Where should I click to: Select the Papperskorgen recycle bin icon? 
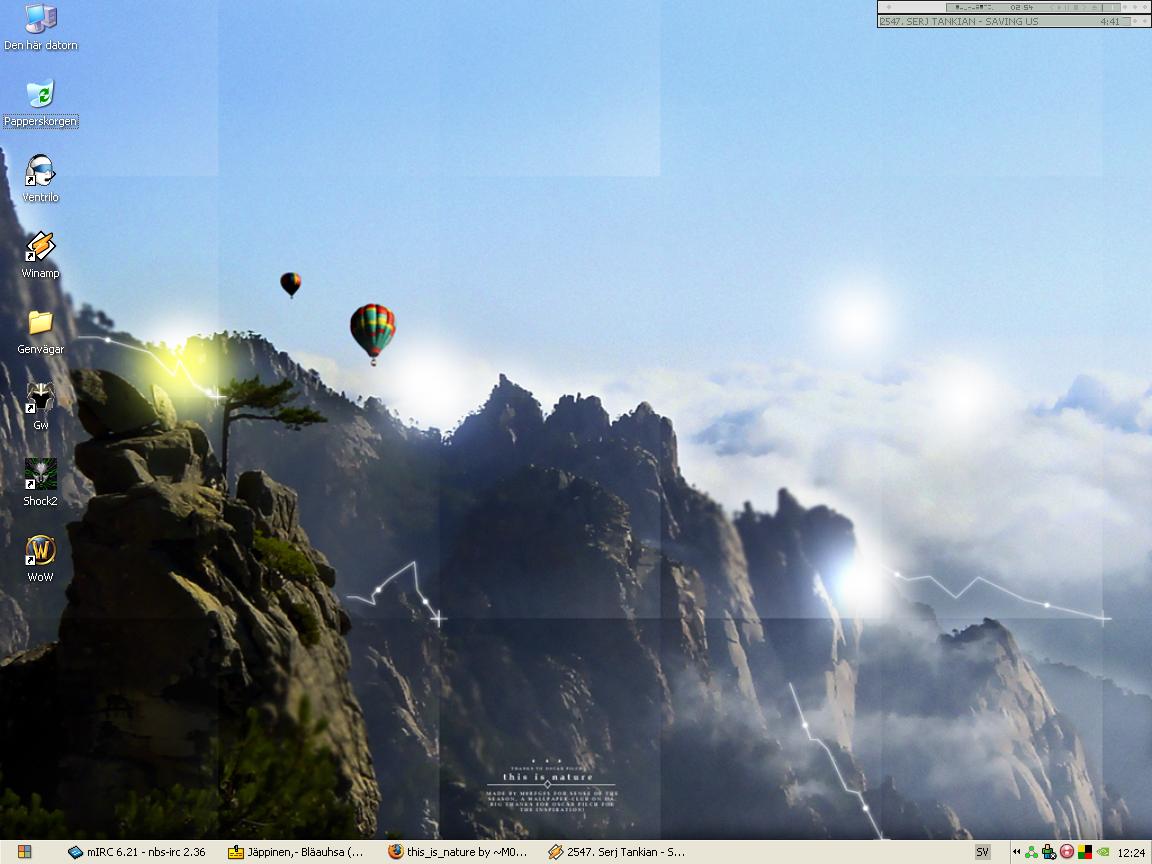[x=40, y=103]
